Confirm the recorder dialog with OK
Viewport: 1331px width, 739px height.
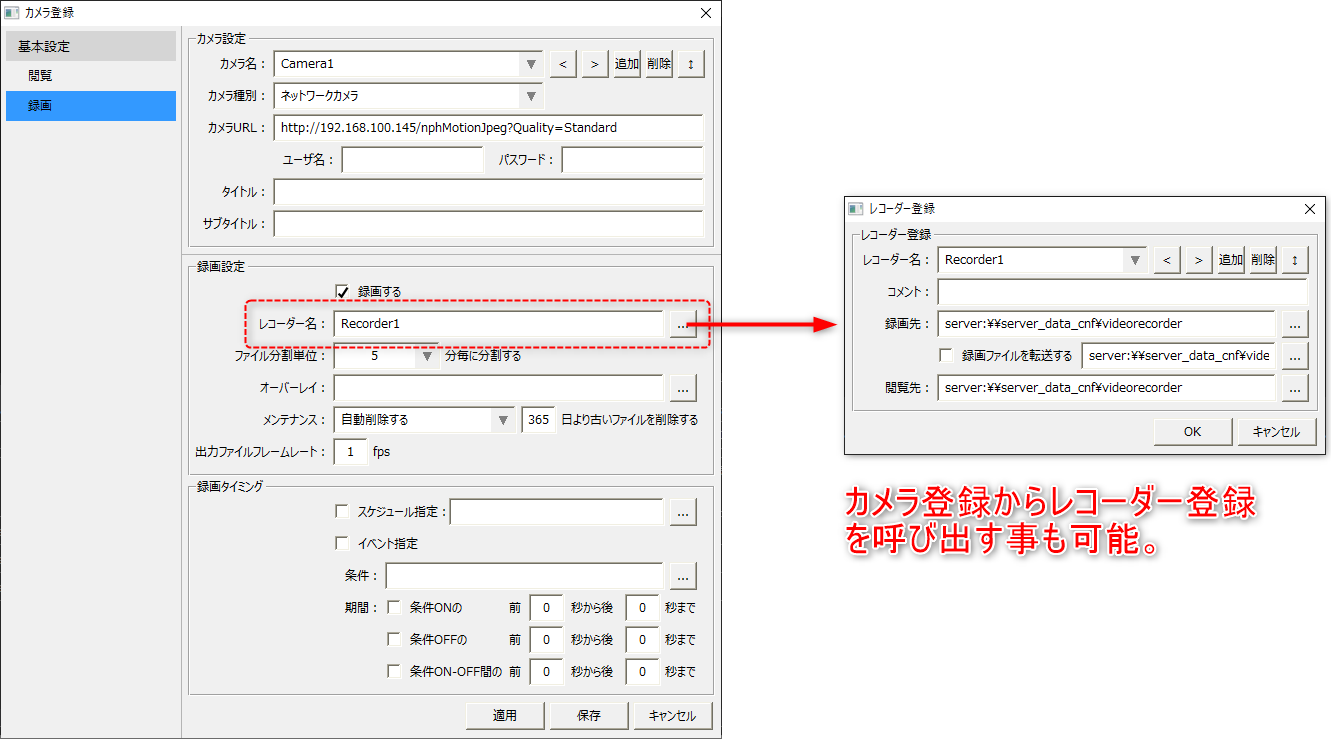1192,431
